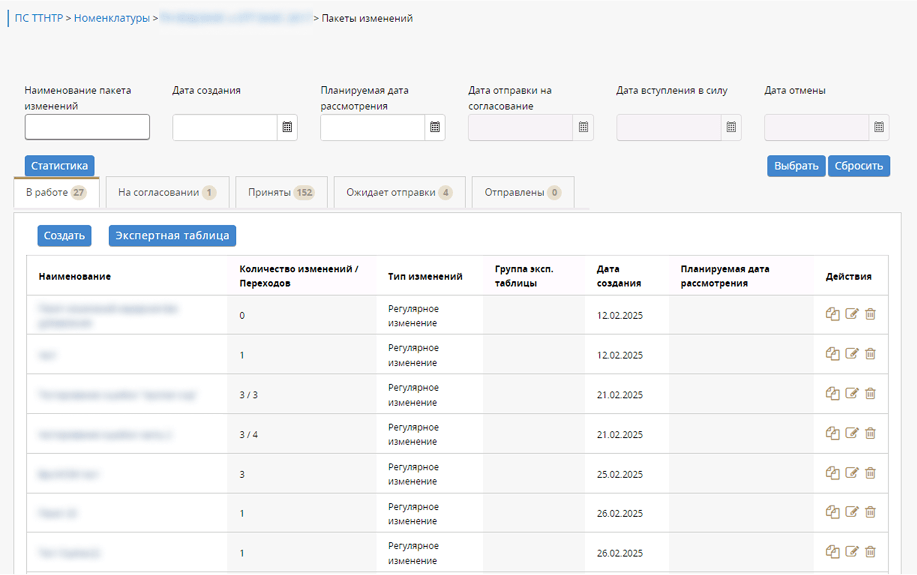The width and height of the screenshot is (917, 575).
Task: Select the Ожидает отправки tab
Action: point(399,193)
